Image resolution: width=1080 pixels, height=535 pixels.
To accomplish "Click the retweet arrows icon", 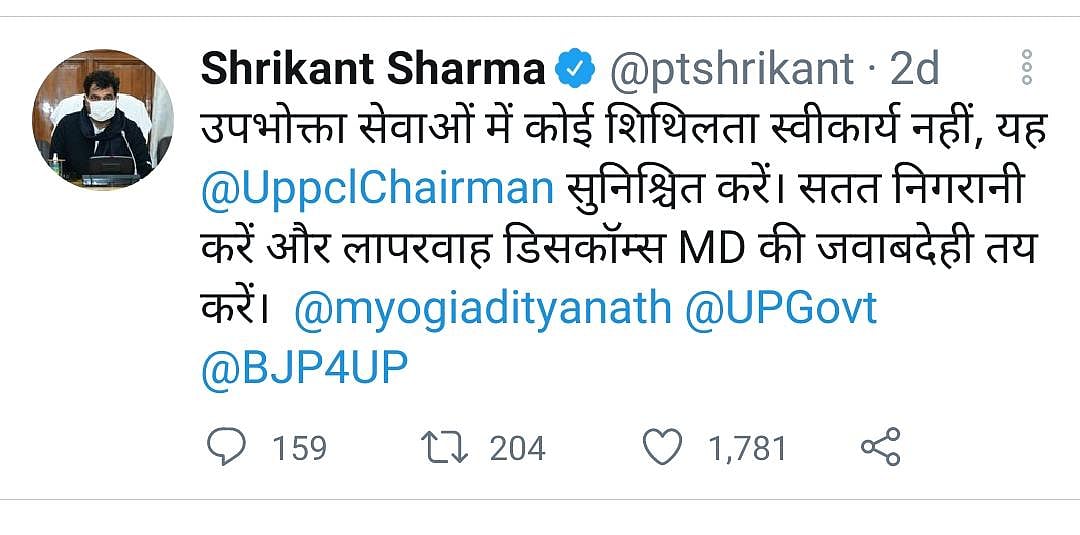I will [444, 447].
